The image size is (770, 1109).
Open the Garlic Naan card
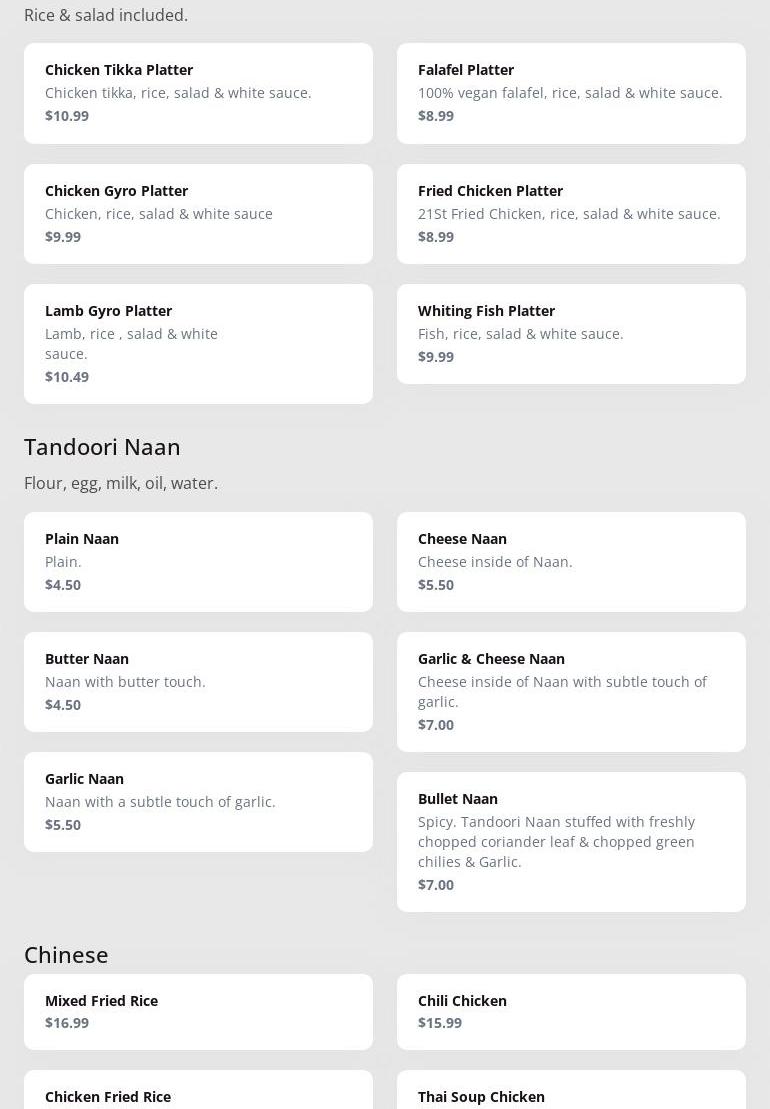pos(198,801)
